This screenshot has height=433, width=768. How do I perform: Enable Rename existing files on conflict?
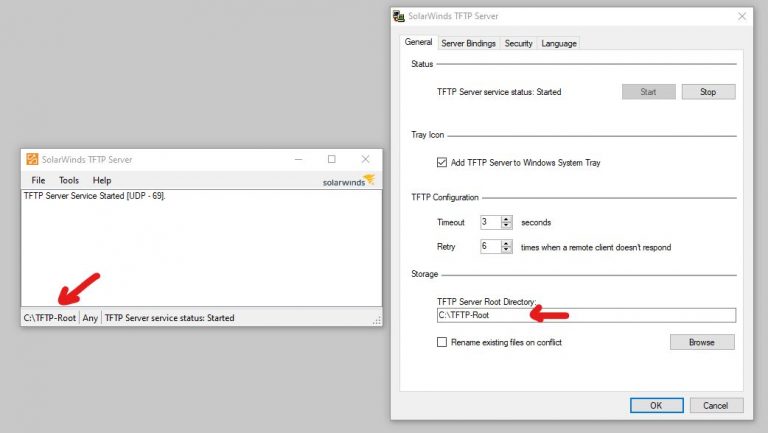[442, 342]
